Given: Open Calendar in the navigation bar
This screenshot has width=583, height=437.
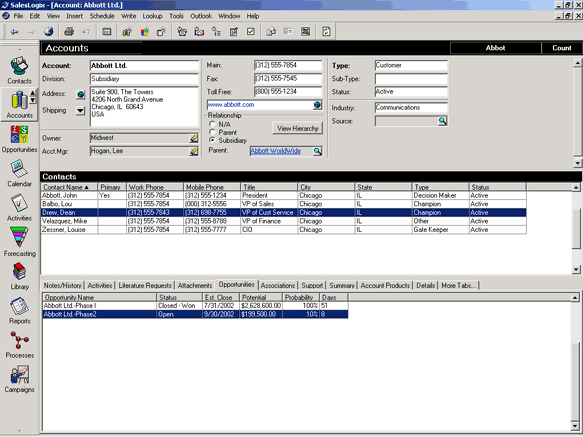Looking at the screenshot, I should coord(19,174).
